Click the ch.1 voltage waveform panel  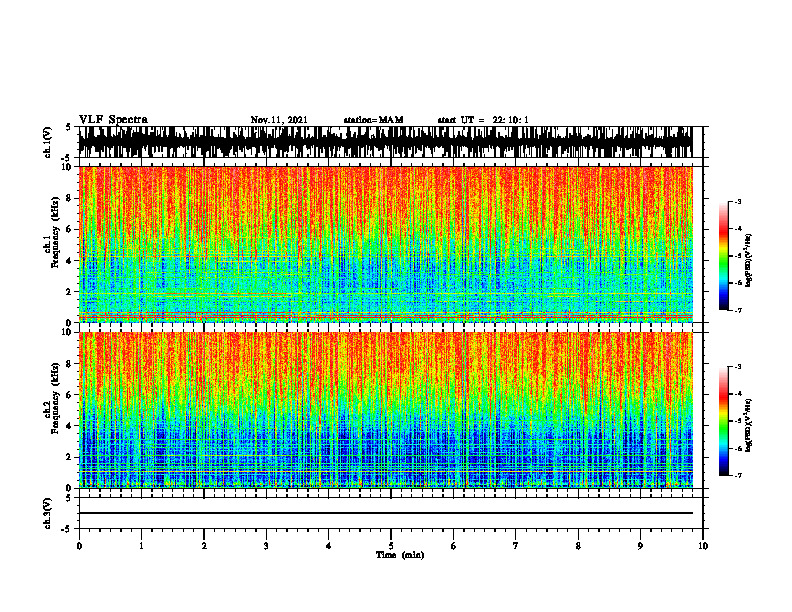(x=386, y=142)
